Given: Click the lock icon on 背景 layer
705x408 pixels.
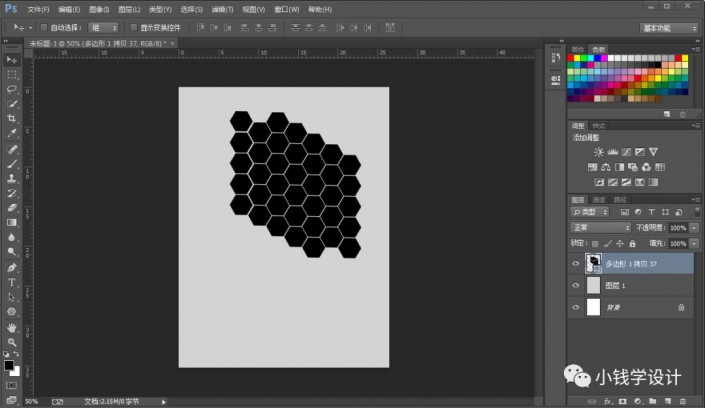Looking at the screenshot, I should [681, 307].
